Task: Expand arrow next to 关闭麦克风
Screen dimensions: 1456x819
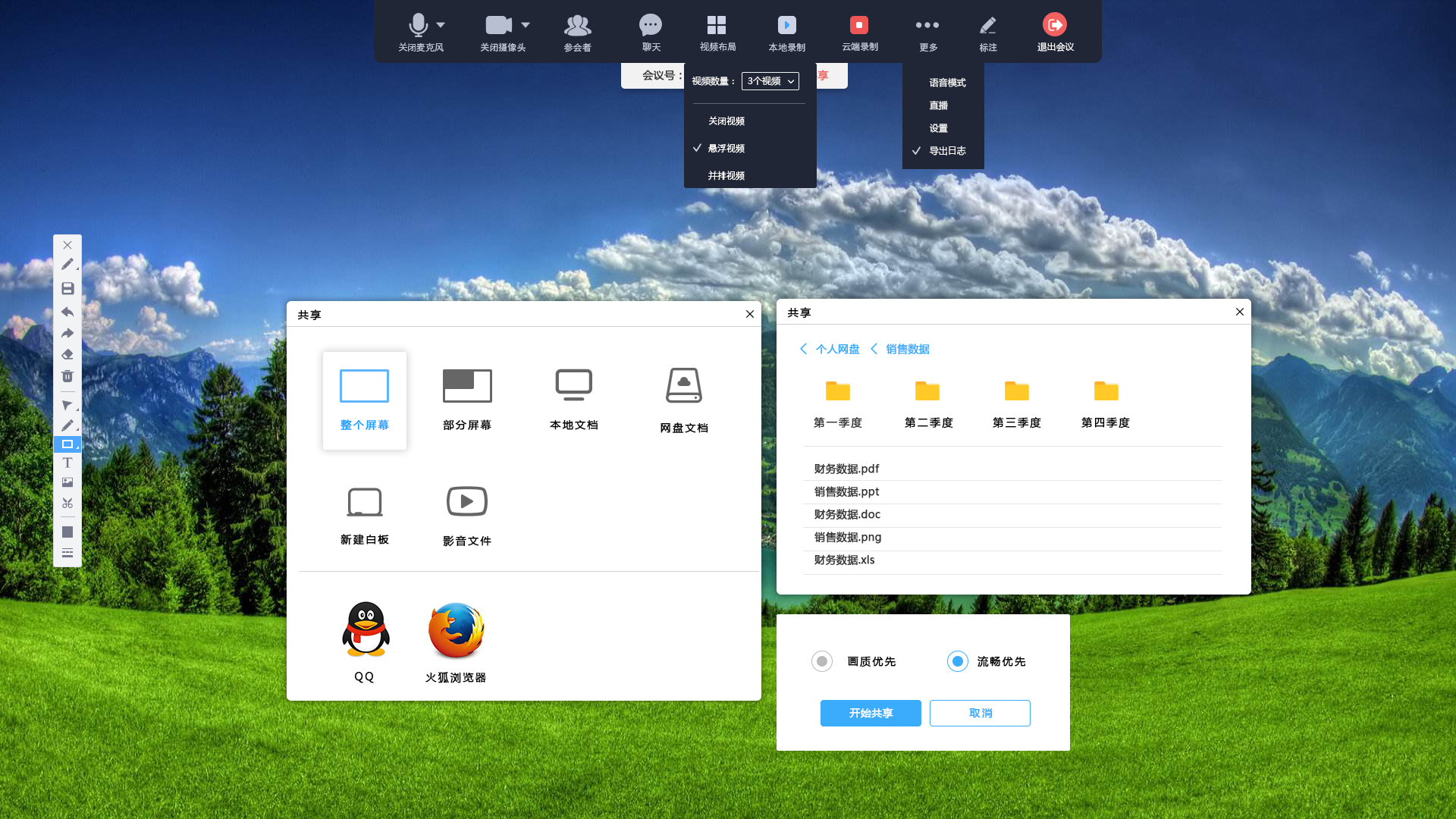Action: (441, 25)
